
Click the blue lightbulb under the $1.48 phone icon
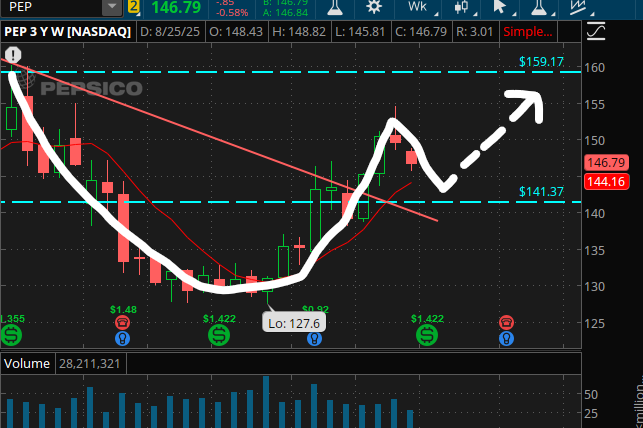click(123, 339)
